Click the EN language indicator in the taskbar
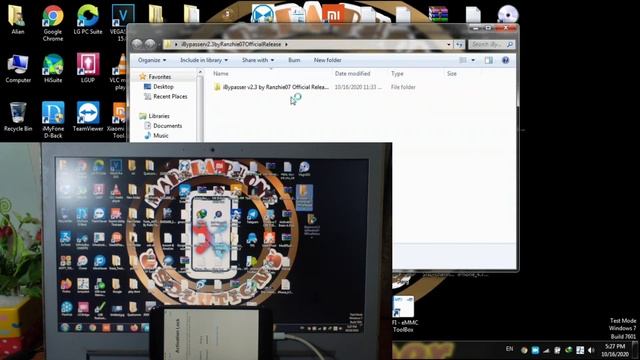The height and width of the screenshot is (360, 640). pos(509,349)
